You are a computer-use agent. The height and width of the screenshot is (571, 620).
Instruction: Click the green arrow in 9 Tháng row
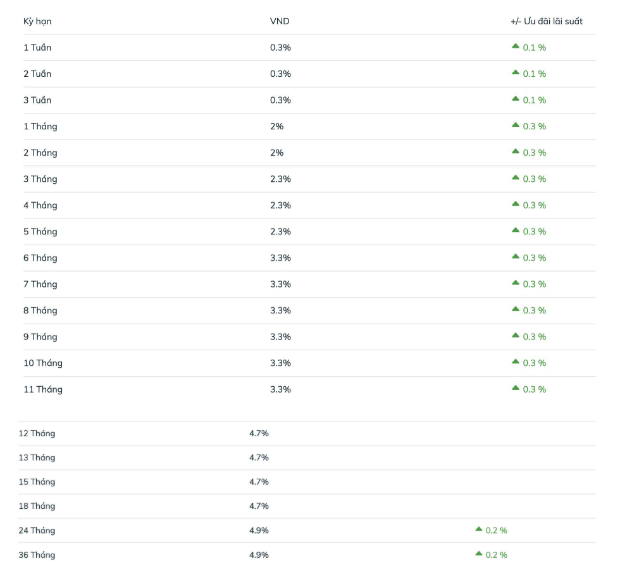(515, 335)
